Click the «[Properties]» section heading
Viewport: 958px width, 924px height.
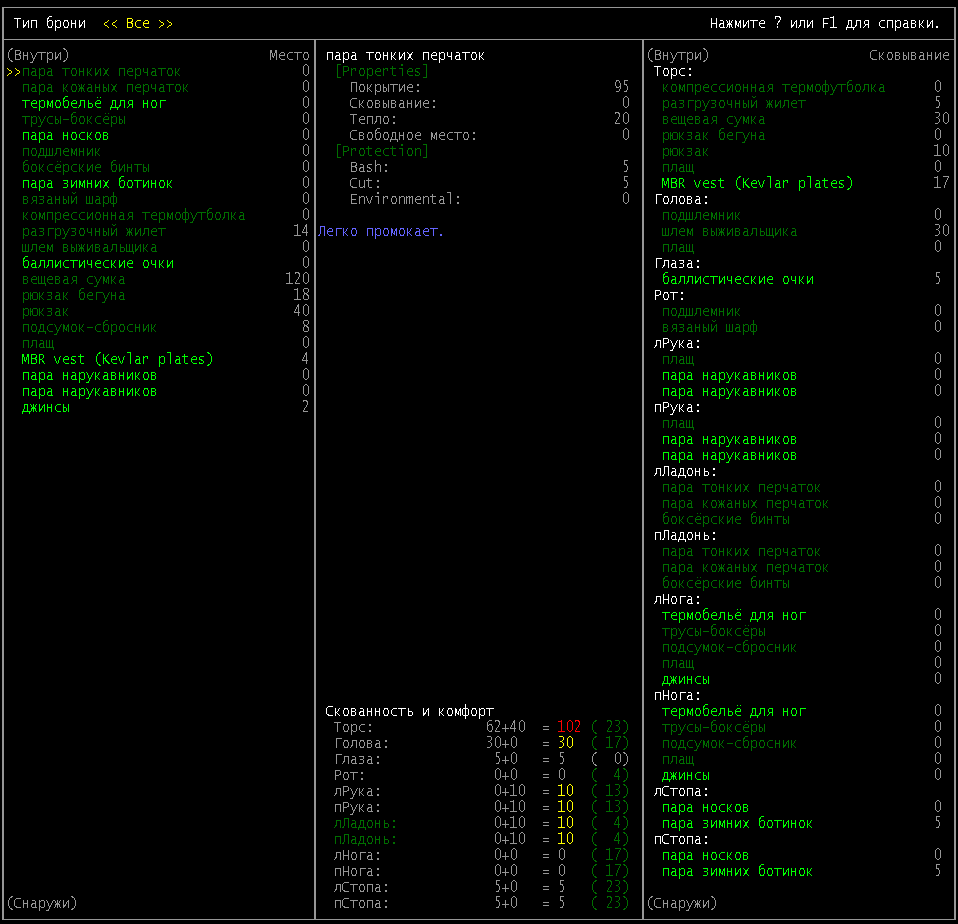point(382,71)
